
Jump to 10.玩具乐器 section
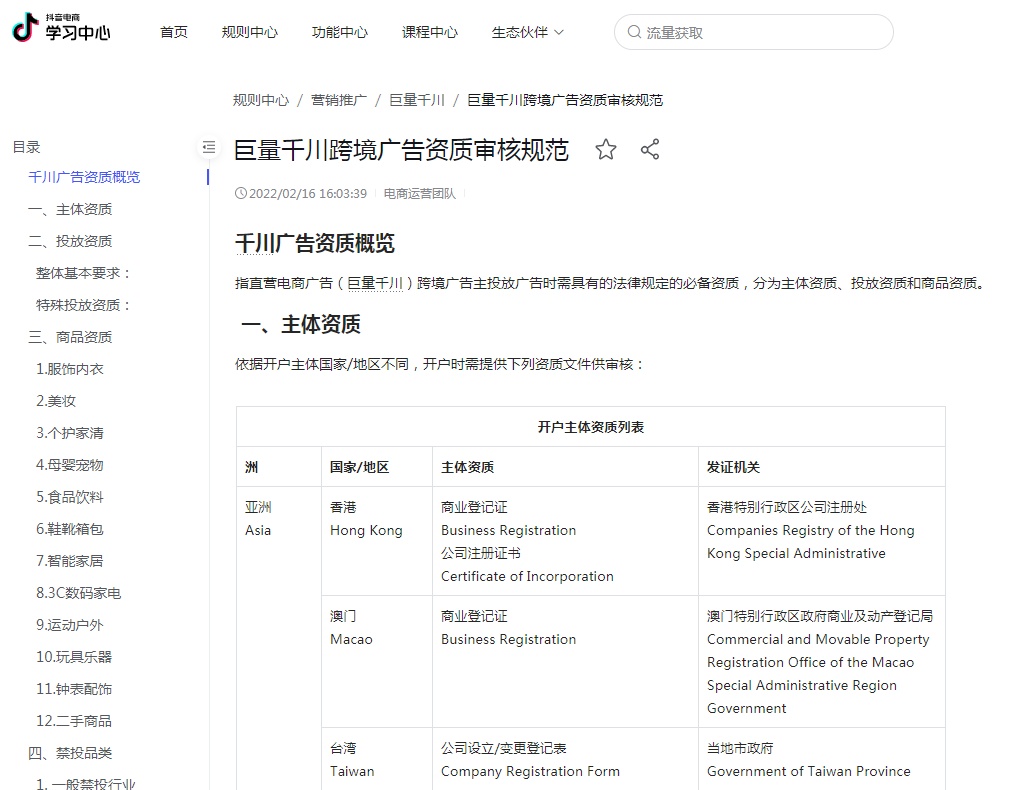74,657
